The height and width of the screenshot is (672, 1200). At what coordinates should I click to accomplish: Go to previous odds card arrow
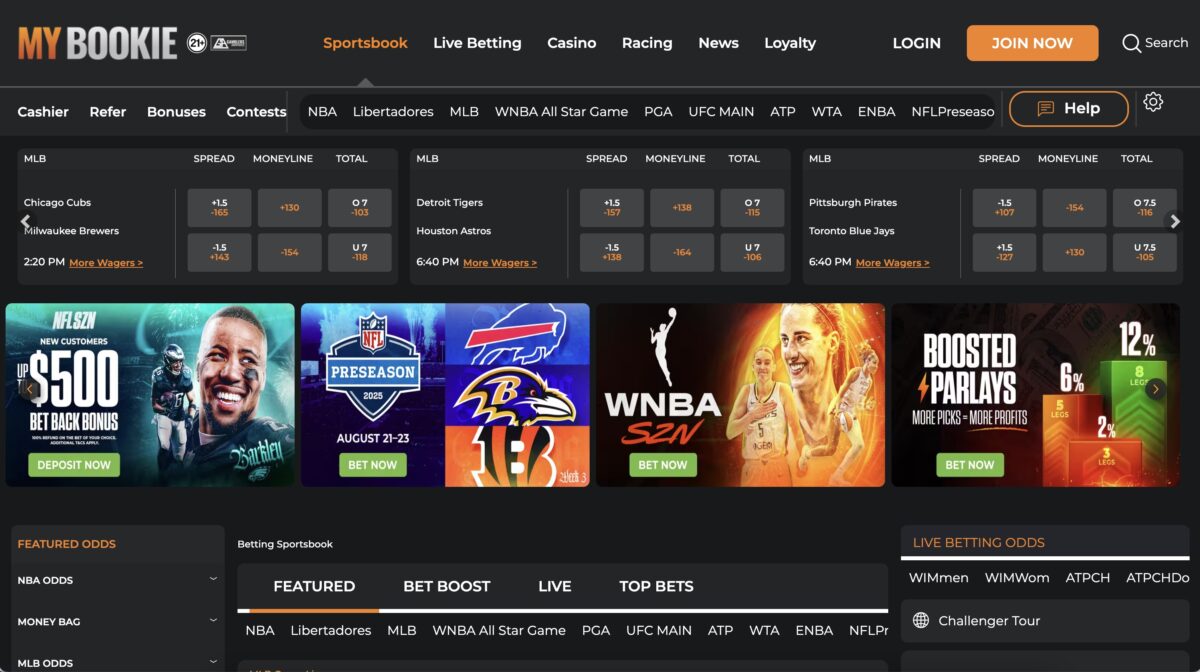tap(26, 222)
